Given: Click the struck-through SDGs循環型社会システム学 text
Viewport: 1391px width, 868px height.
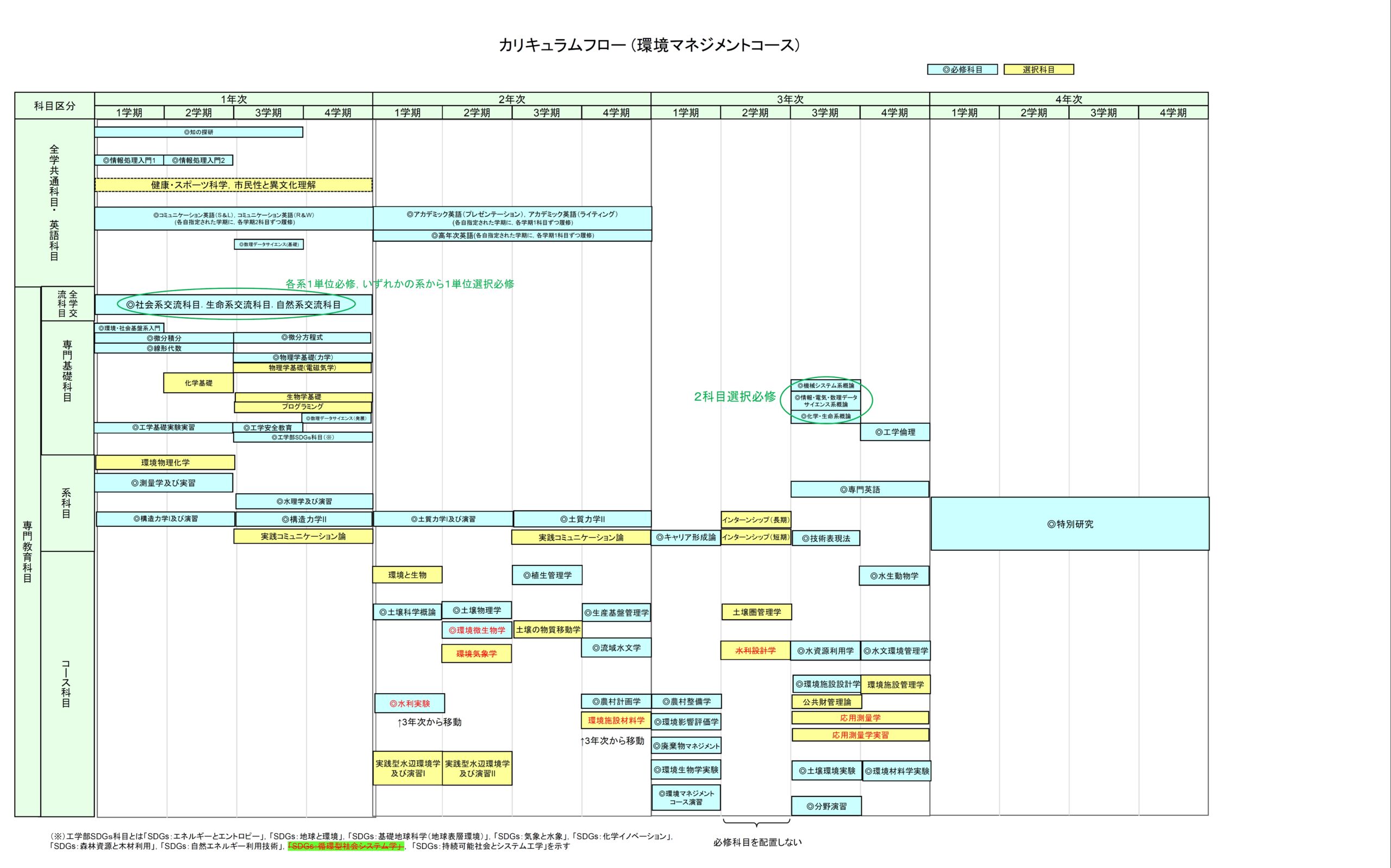Looking at the screenshot, I should click(346, 846).
